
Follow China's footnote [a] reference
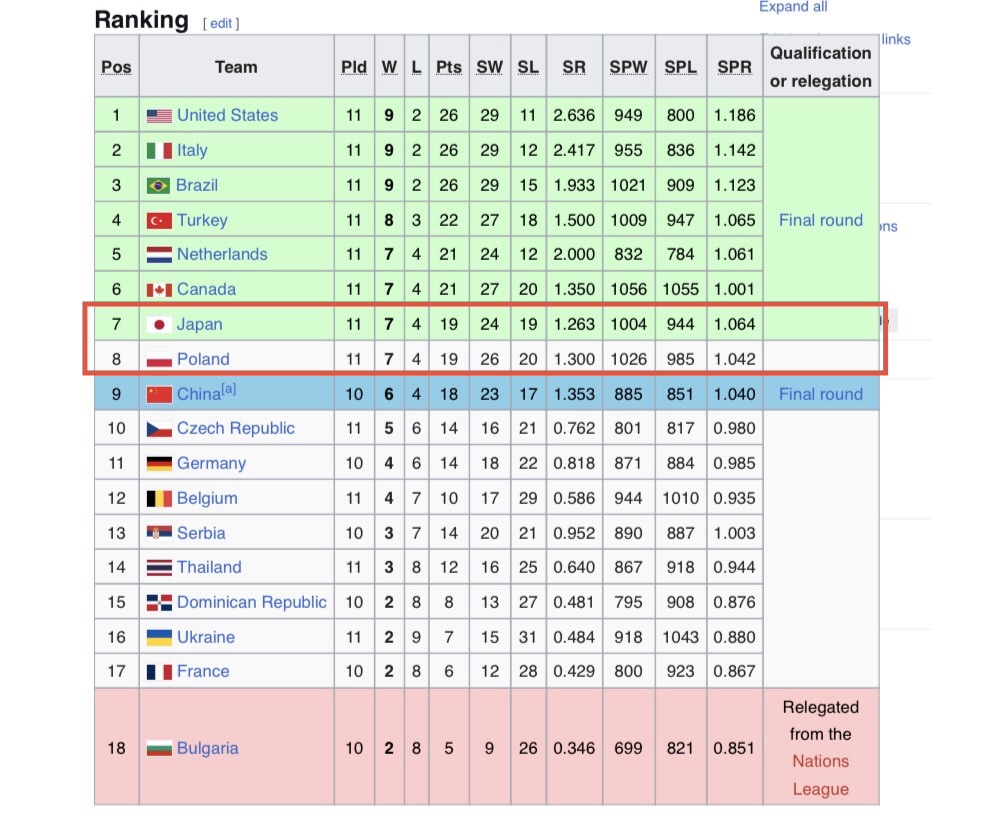[x=229, y=389]
